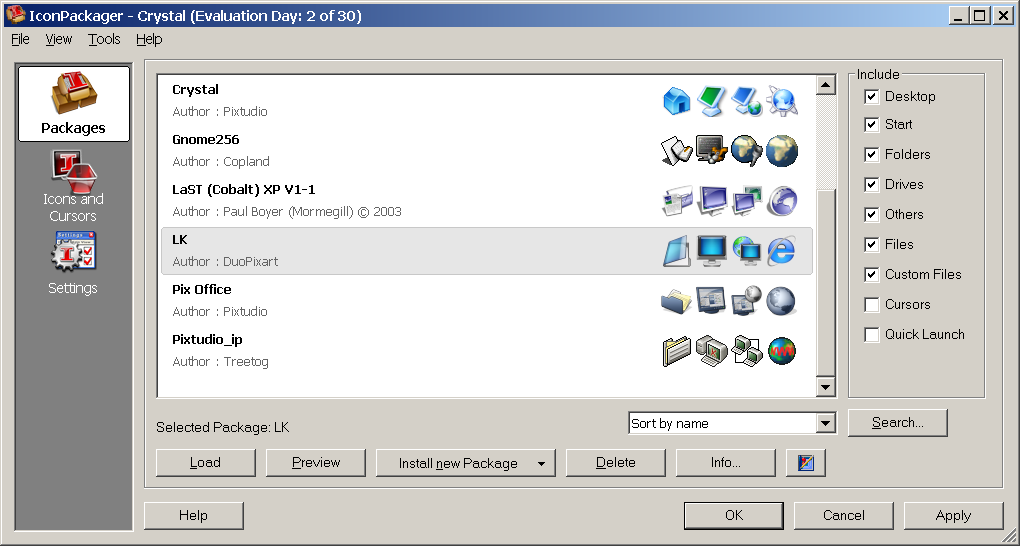The height and width of the screenshot is (546, 1020).
Task: Click the small blue icon button beside Info
Action: coord(805,463)
